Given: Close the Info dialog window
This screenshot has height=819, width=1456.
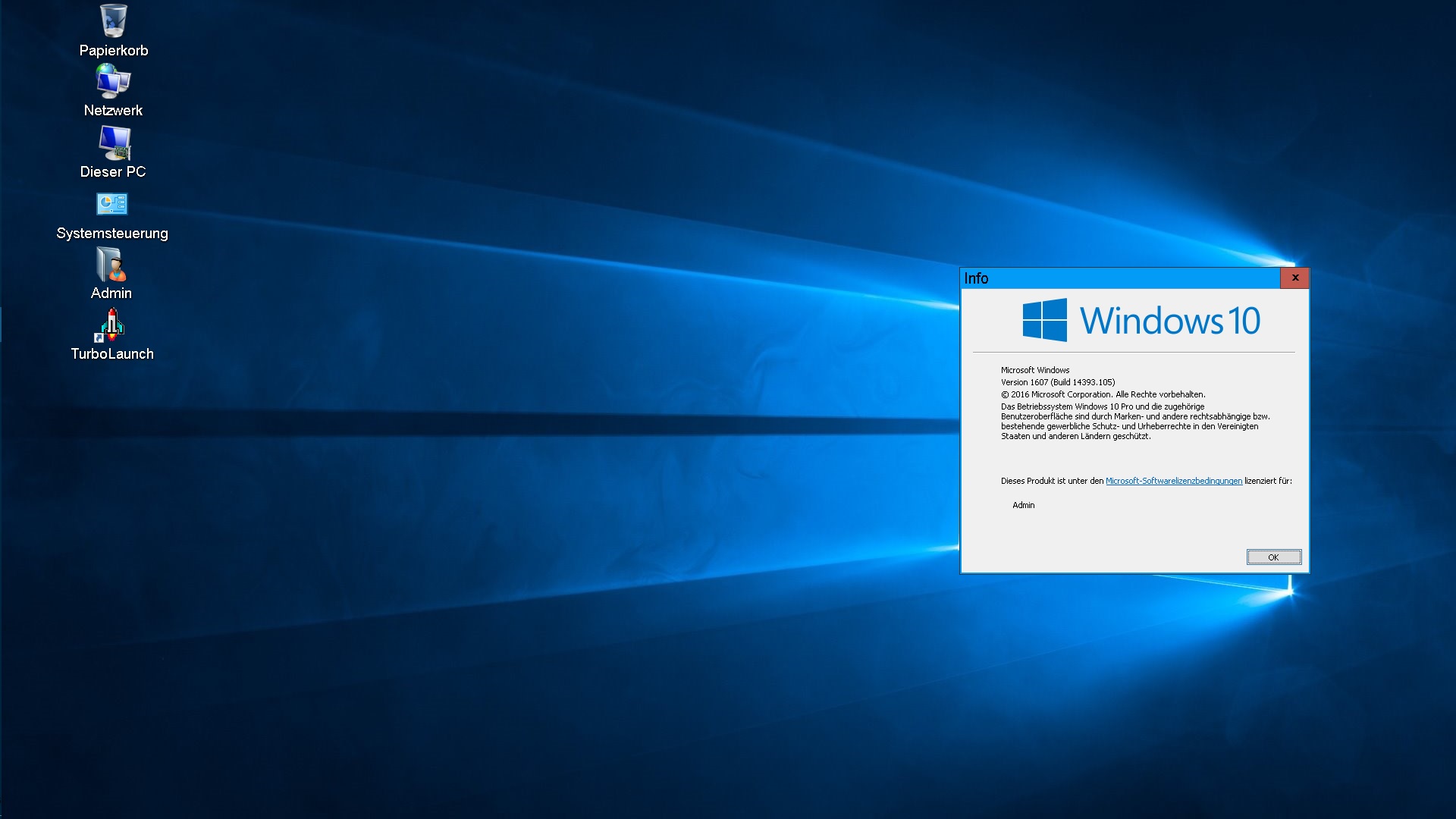Looking at the screenshot, I should [1294, 278].
